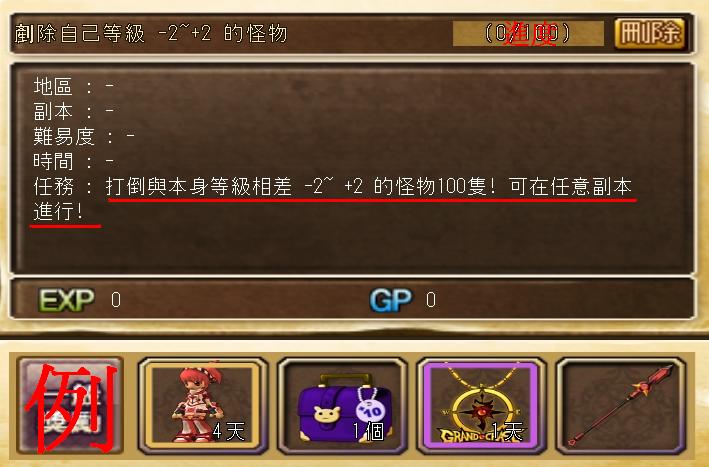This screenshot has width=709, height=467.
Task: Click the GP reward value 0
Action: [431, 300]
